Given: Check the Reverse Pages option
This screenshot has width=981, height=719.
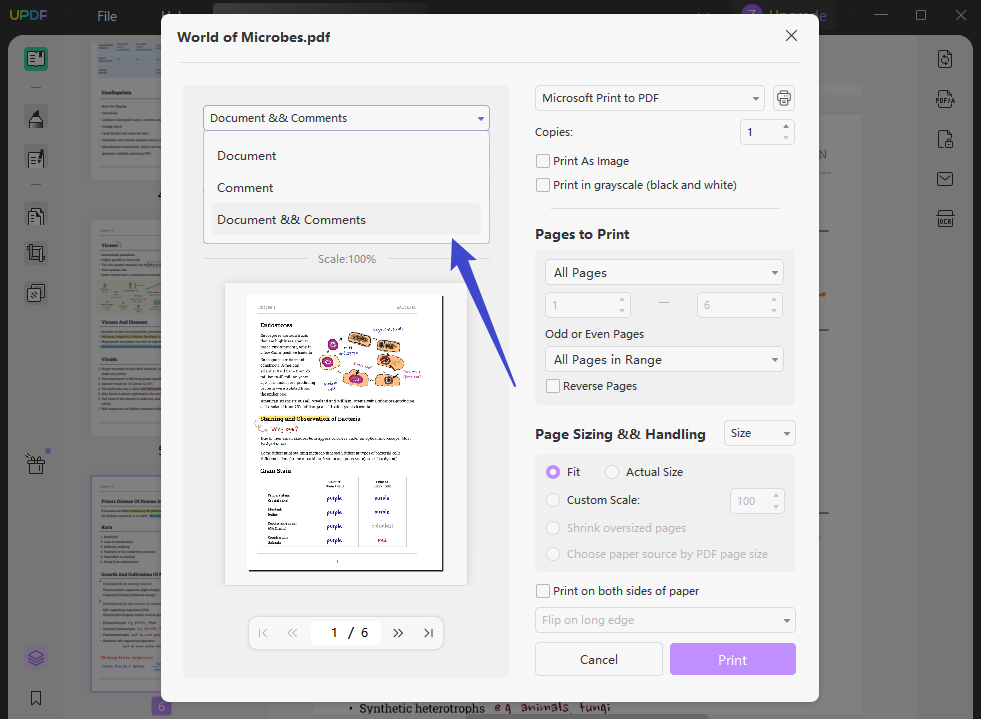Looking at the screenshot, I should (553, 386).
